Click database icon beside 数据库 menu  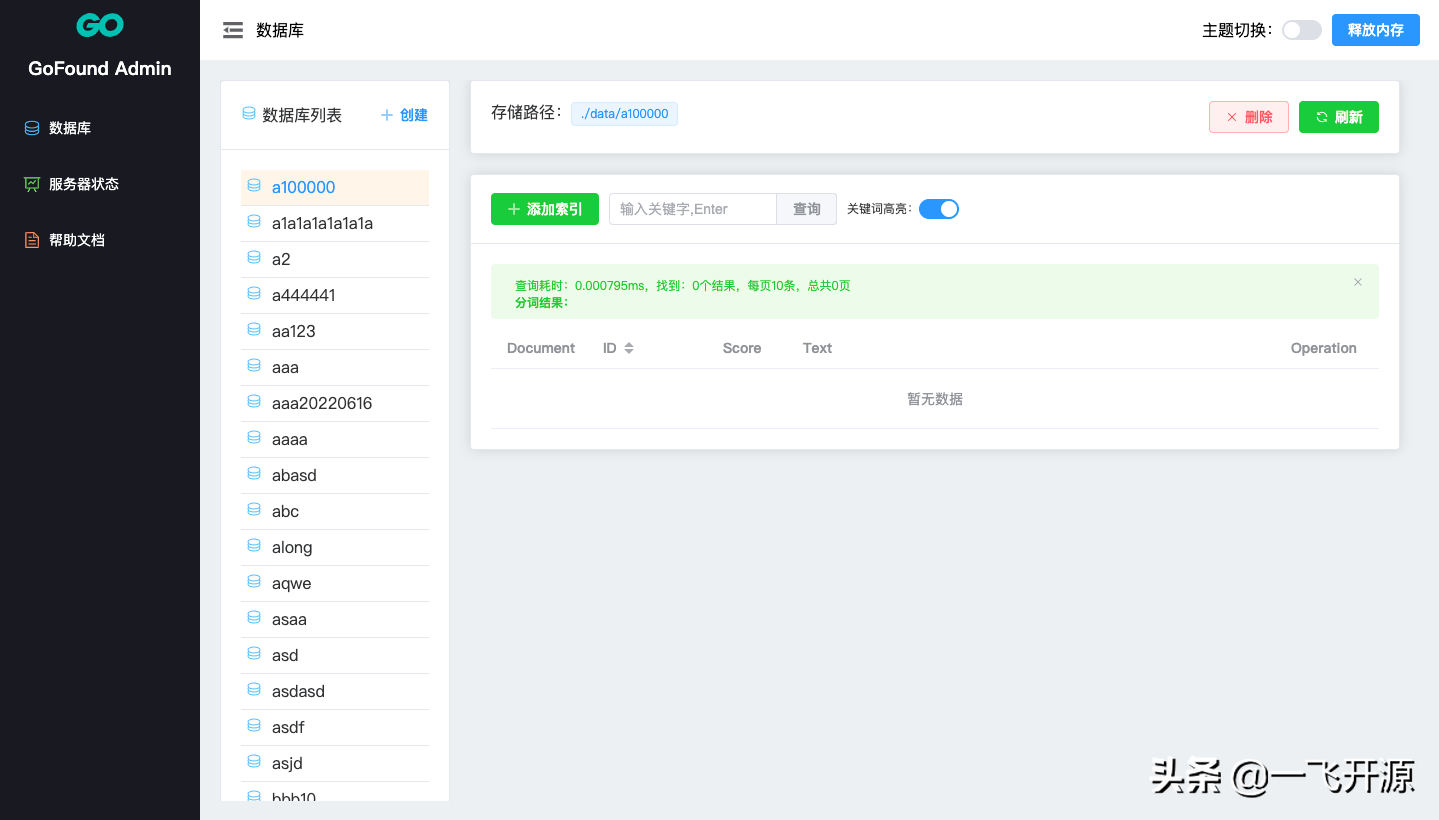32,128
